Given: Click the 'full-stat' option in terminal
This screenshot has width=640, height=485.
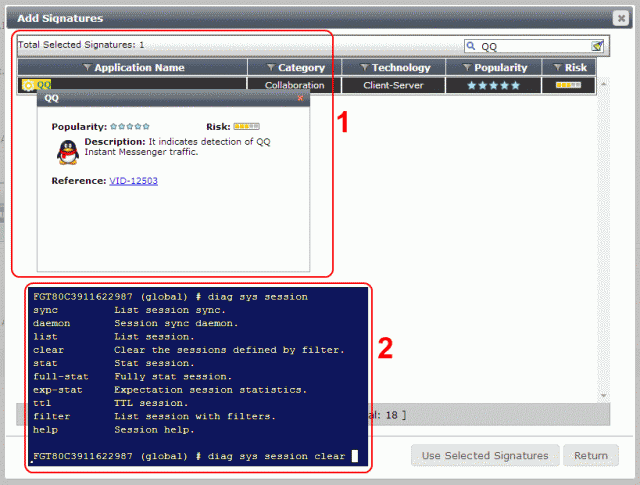Looking at the screenshot, I should 60,376.
